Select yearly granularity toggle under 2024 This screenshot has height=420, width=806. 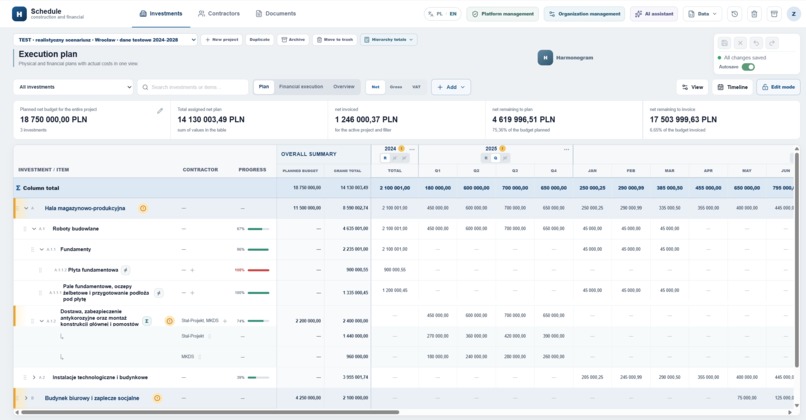click(x=386, y=158)
